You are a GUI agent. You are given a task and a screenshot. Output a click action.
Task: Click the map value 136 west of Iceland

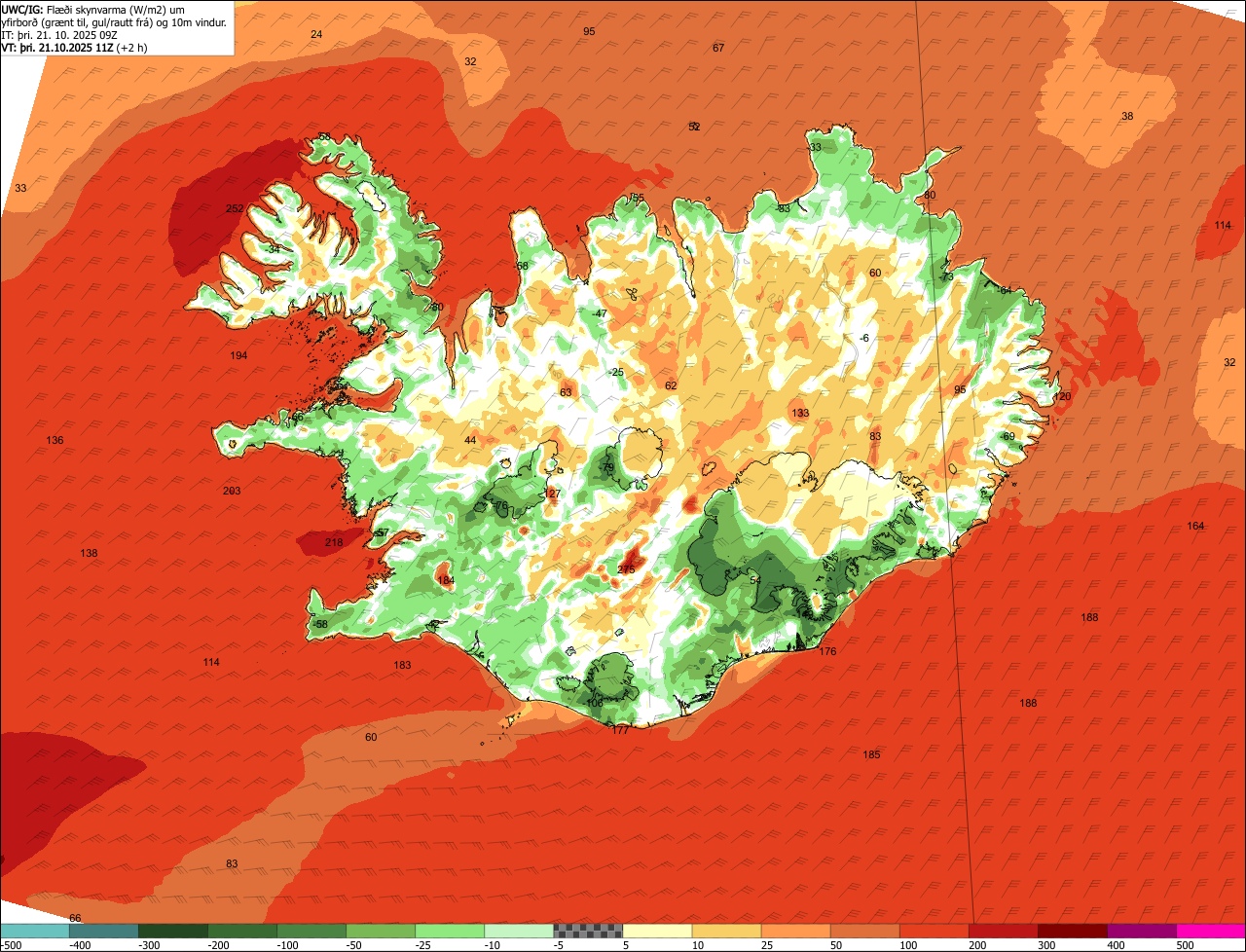pos(55,440)
